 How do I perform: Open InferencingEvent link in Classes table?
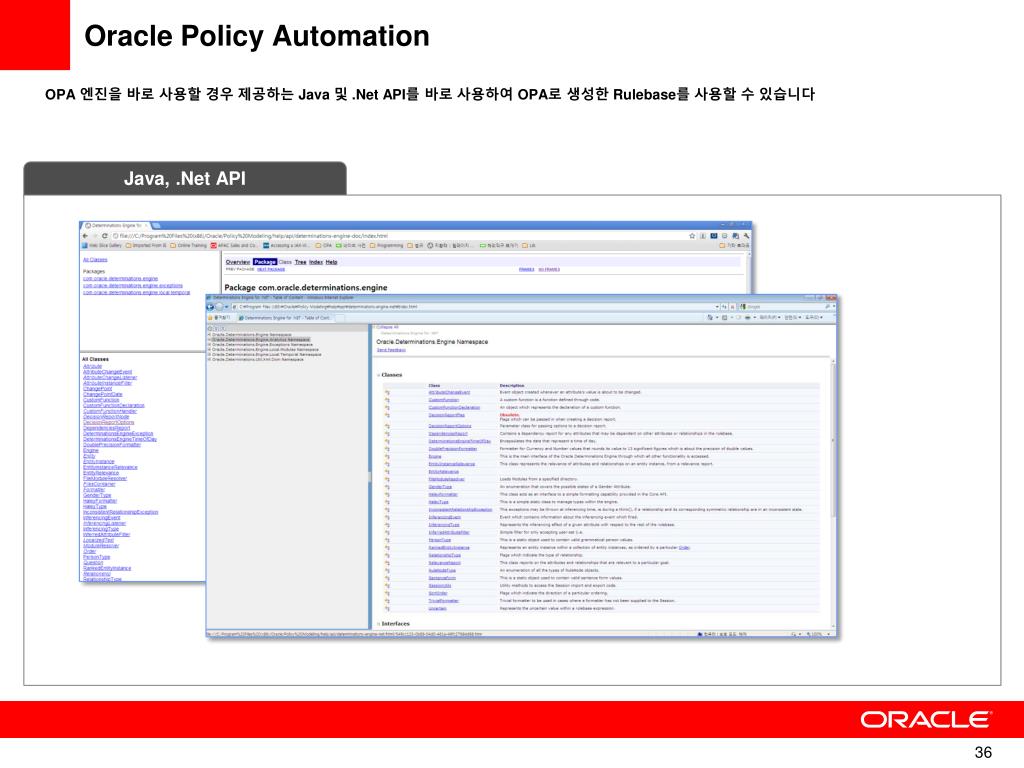[x=445, y=517]
